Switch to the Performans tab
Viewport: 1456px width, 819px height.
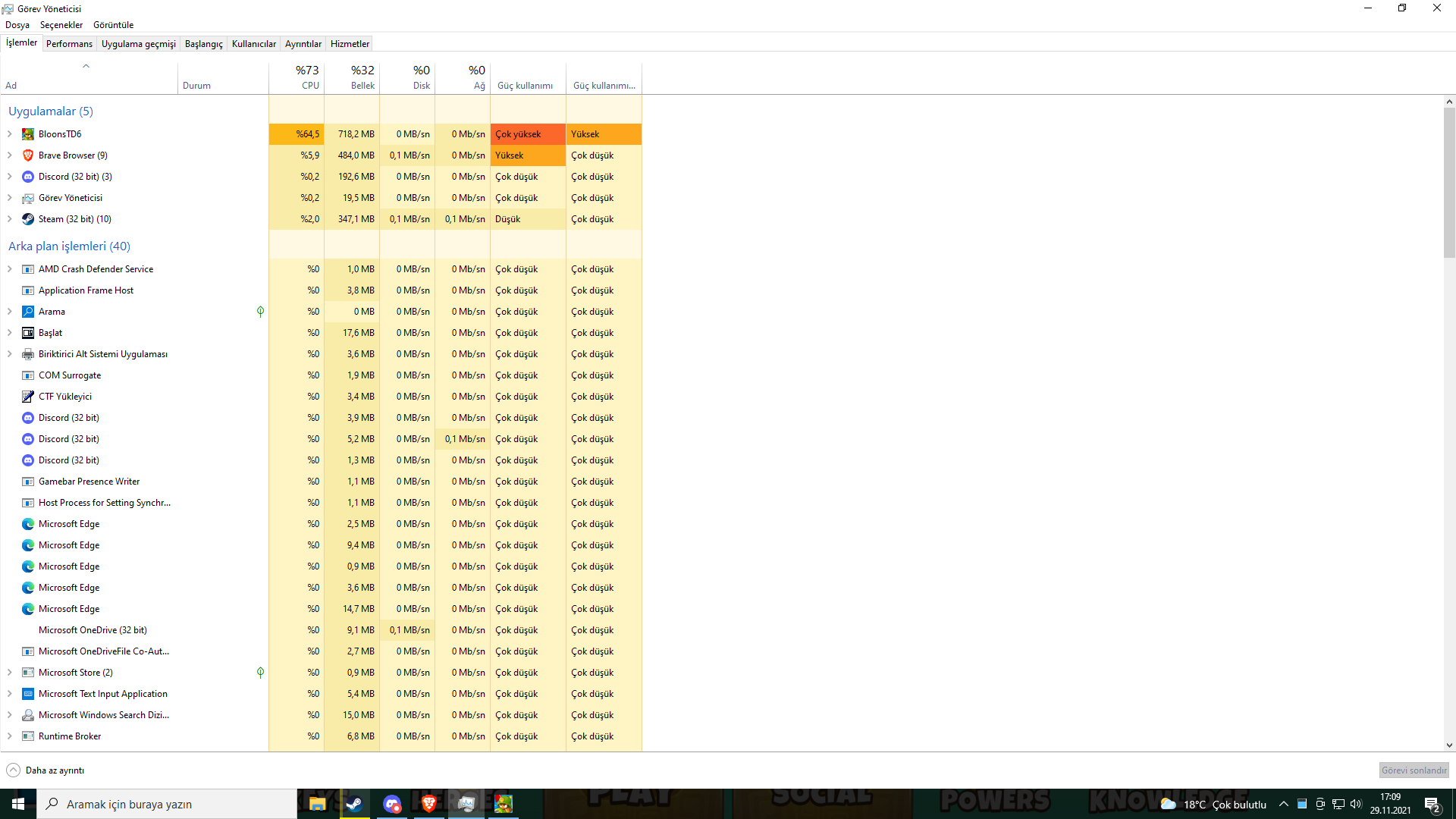69,44
